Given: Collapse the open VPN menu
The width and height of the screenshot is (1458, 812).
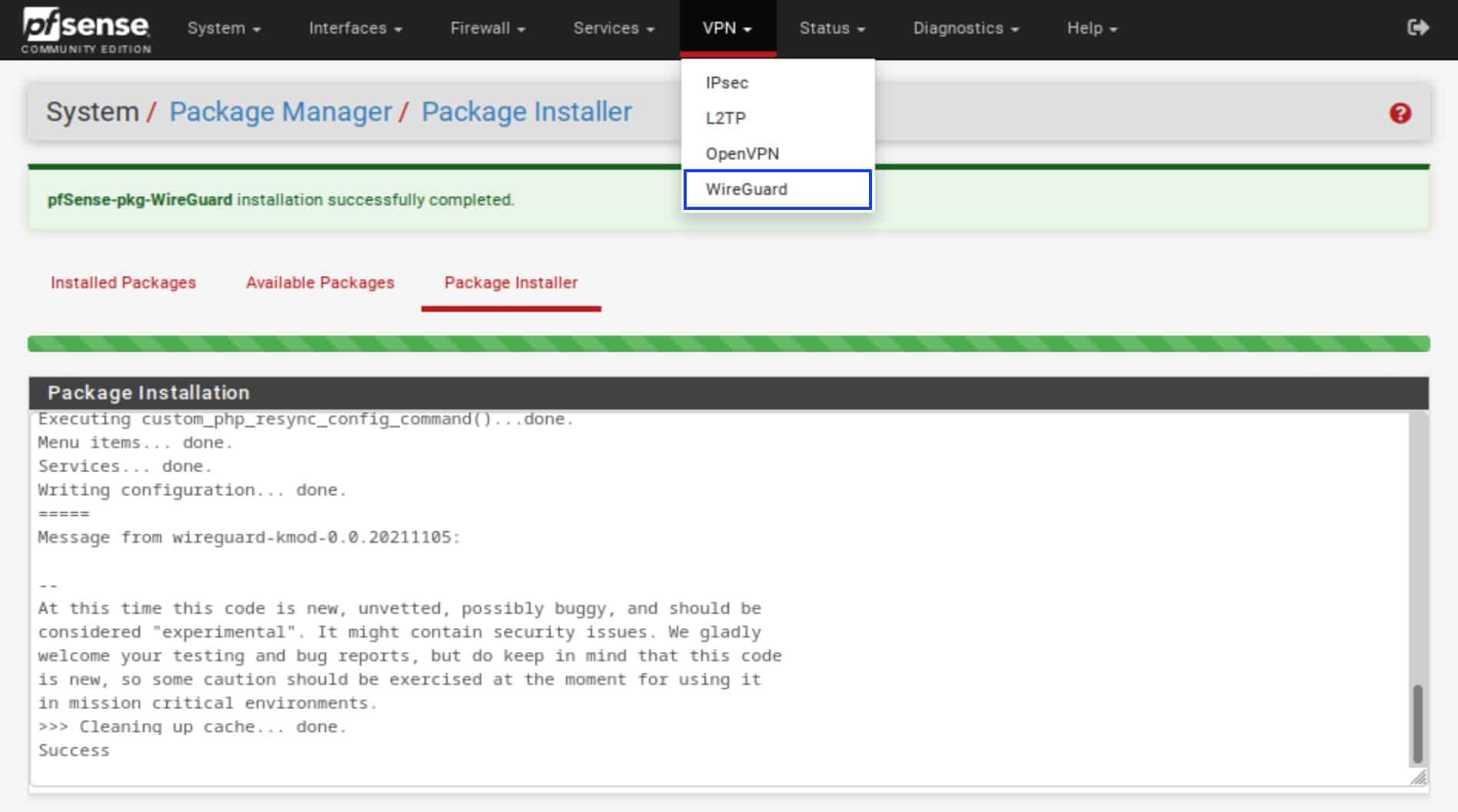Looking at the screenshot, I should pyautogui.click(x=727, y=28).
